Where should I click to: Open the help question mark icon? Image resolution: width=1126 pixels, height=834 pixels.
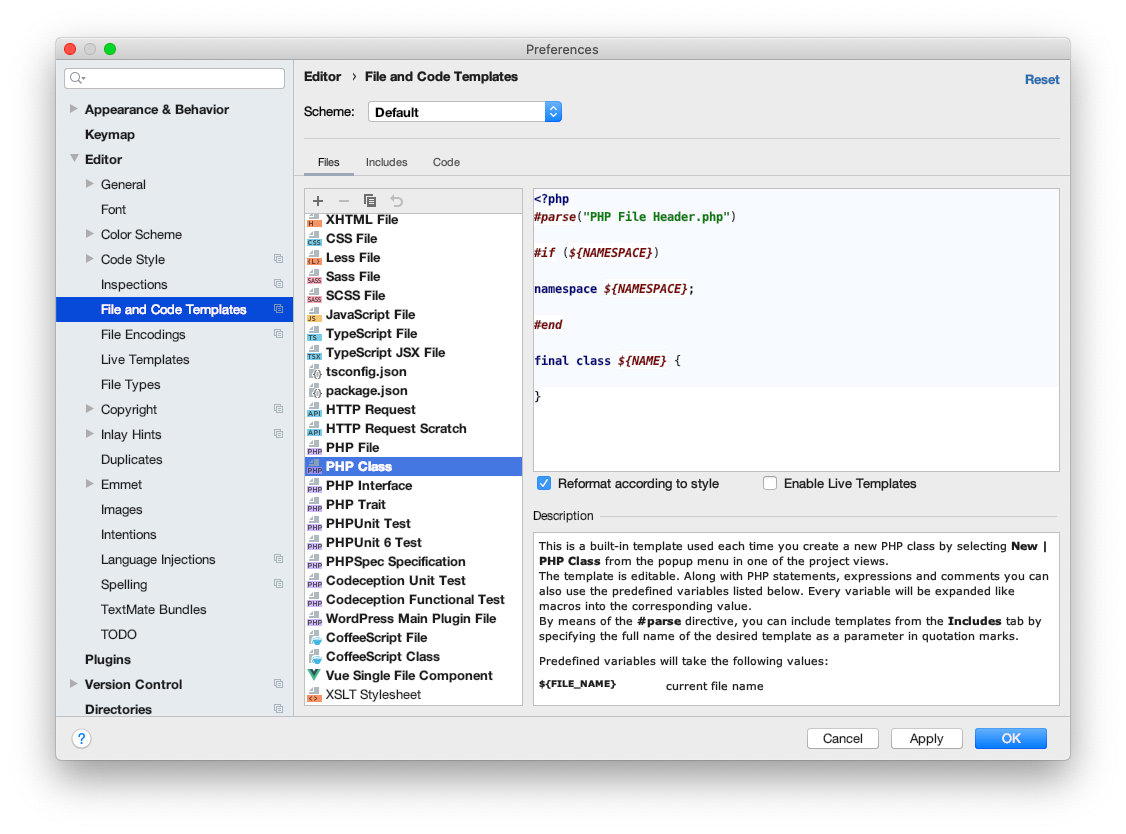click(82, 739)
